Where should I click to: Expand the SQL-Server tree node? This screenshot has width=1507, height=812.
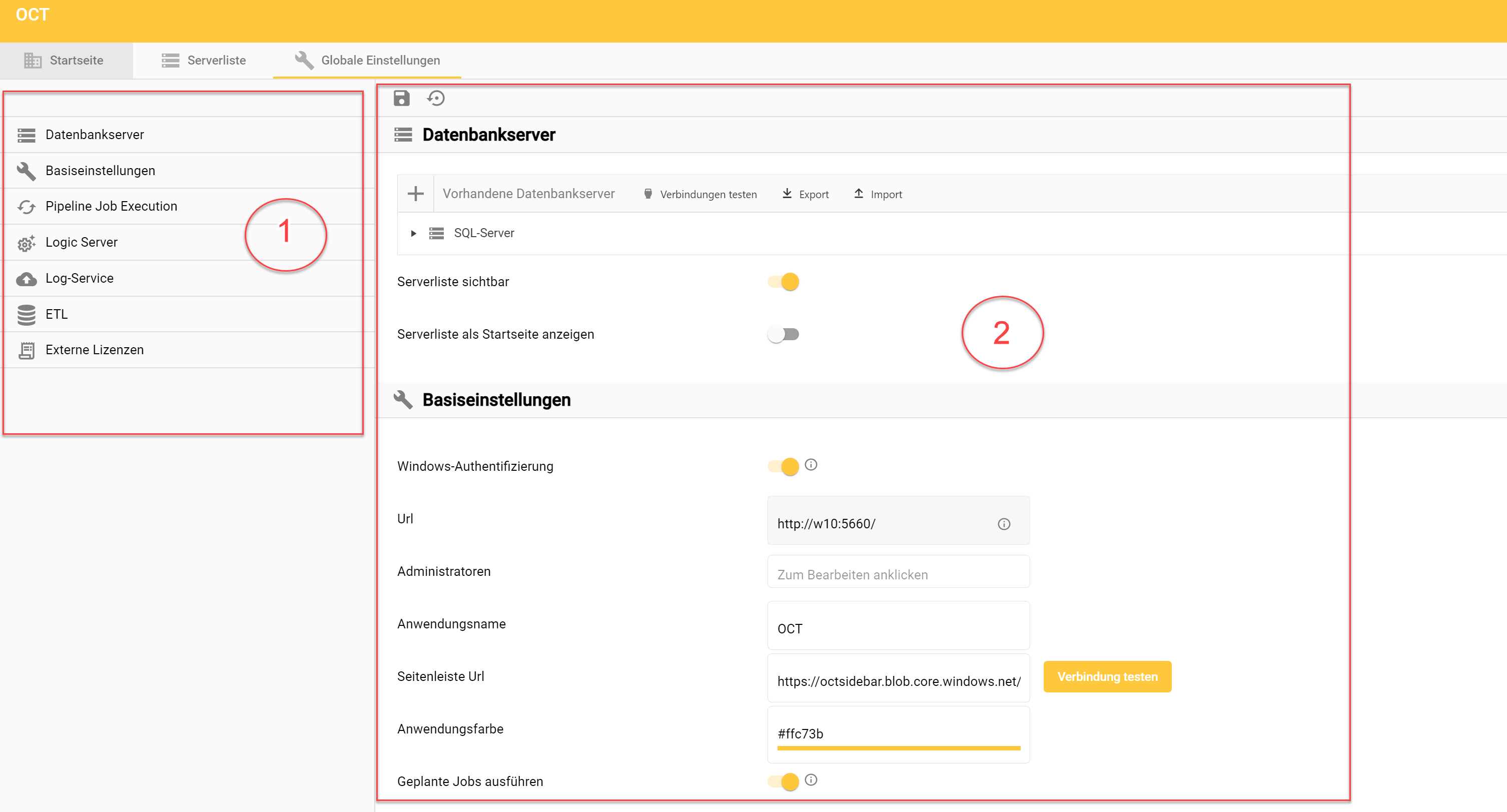413,234
